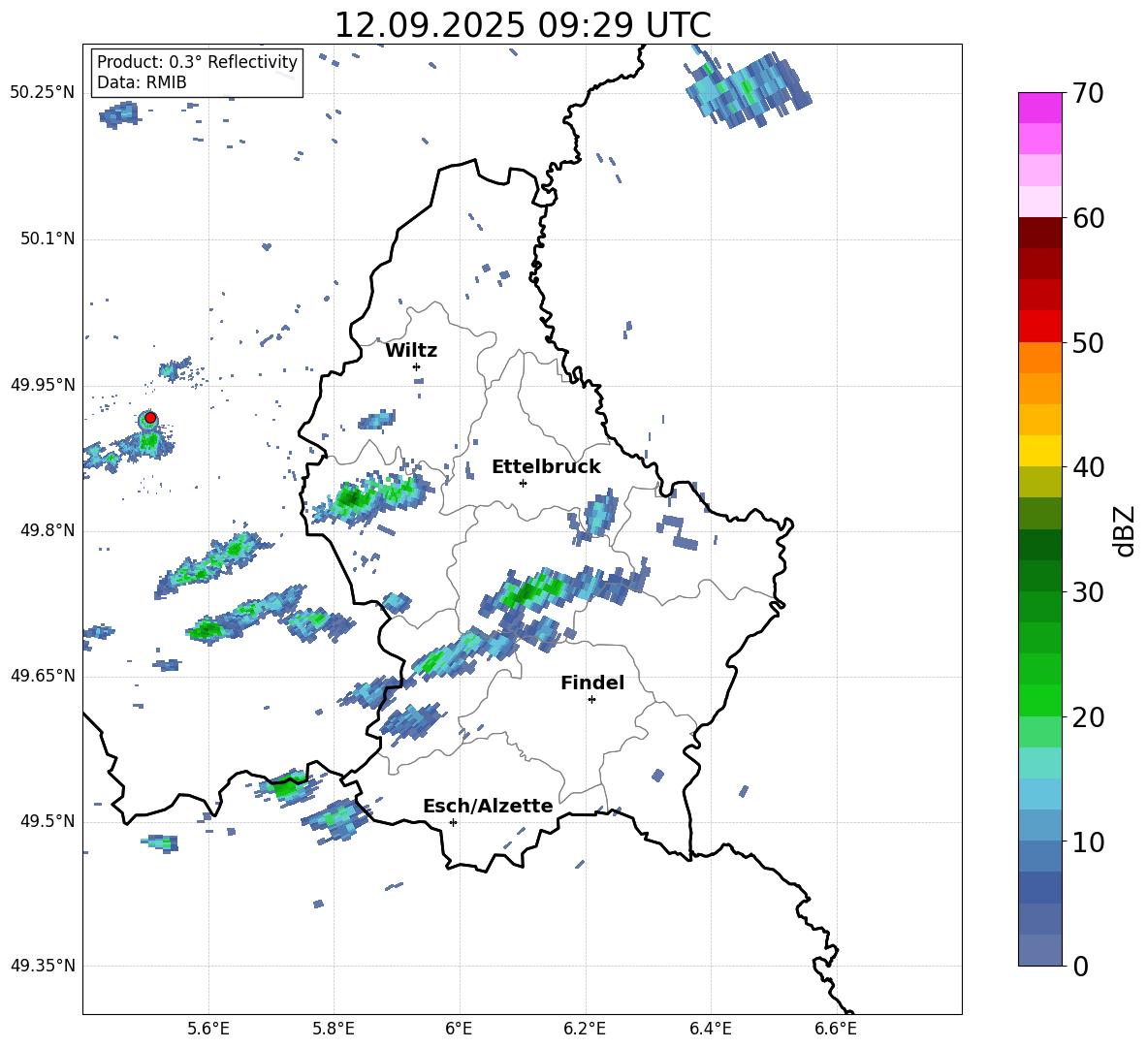Click the 50 value on the colorbar
This screenshot has height=1048, width=1148.
[1088, 342]
